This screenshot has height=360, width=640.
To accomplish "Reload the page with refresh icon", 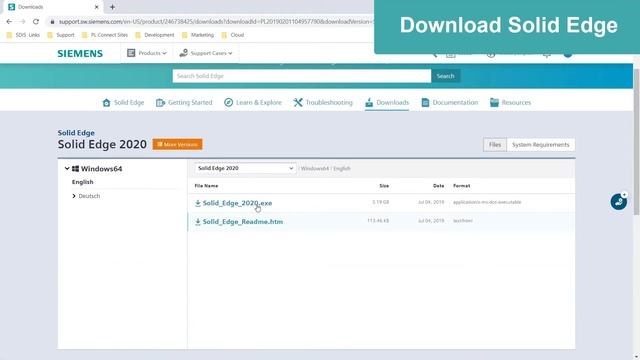I will coord(36,22).
